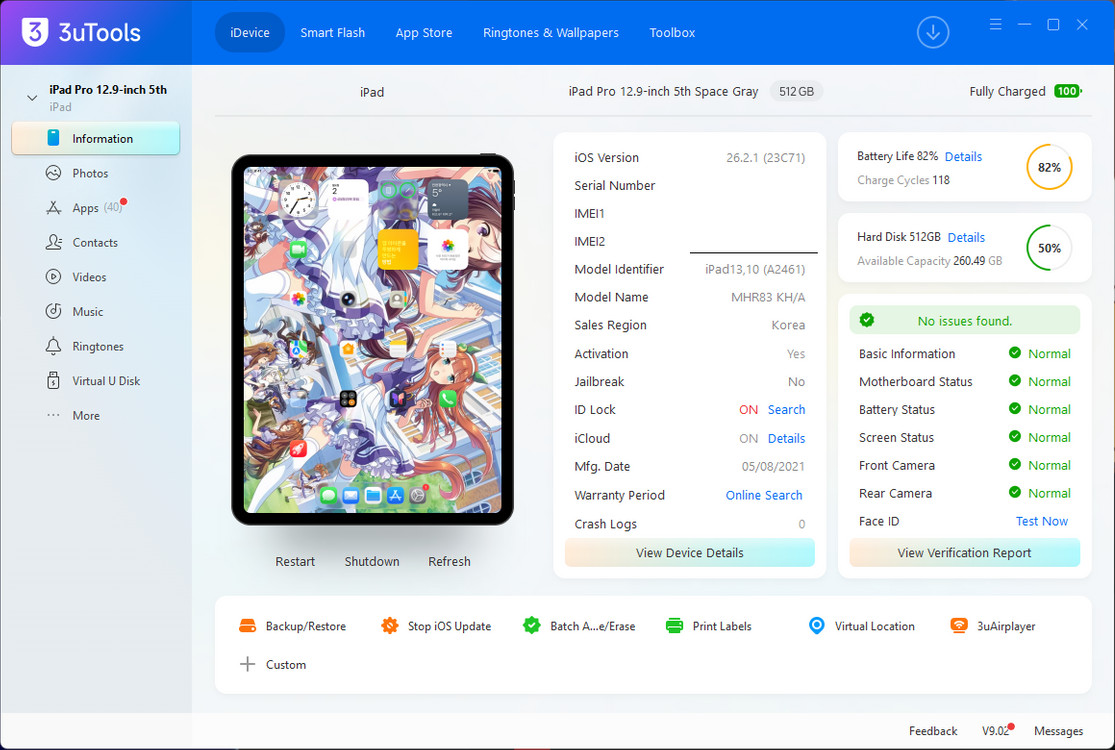Screen dimensions: 1115x750
Task: Click the Information device icon in sidebar
Action: (53, 138)
